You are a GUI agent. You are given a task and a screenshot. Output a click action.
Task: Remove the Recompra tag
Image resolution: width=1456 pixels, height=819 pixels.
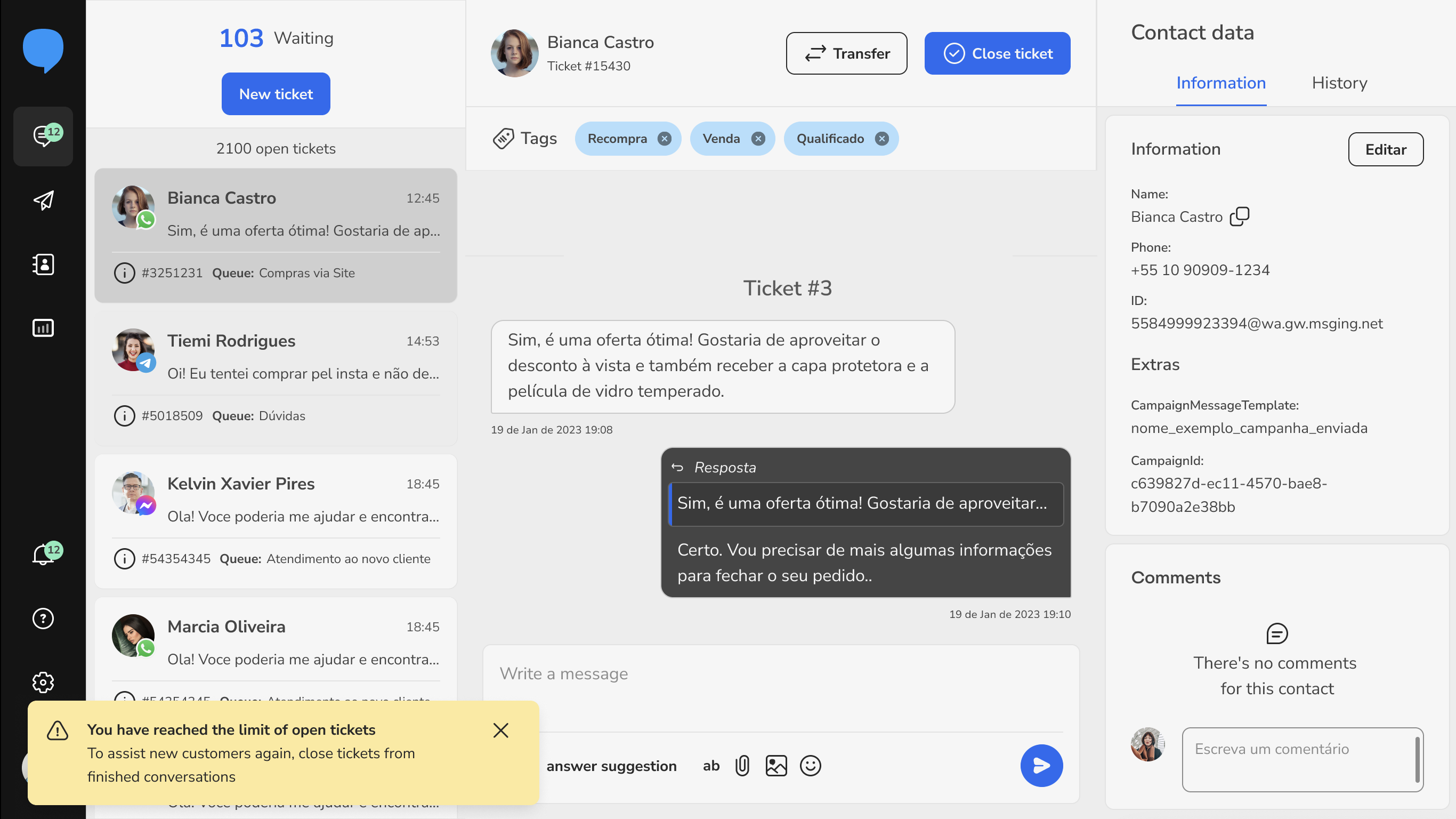(x=664, y=139)
